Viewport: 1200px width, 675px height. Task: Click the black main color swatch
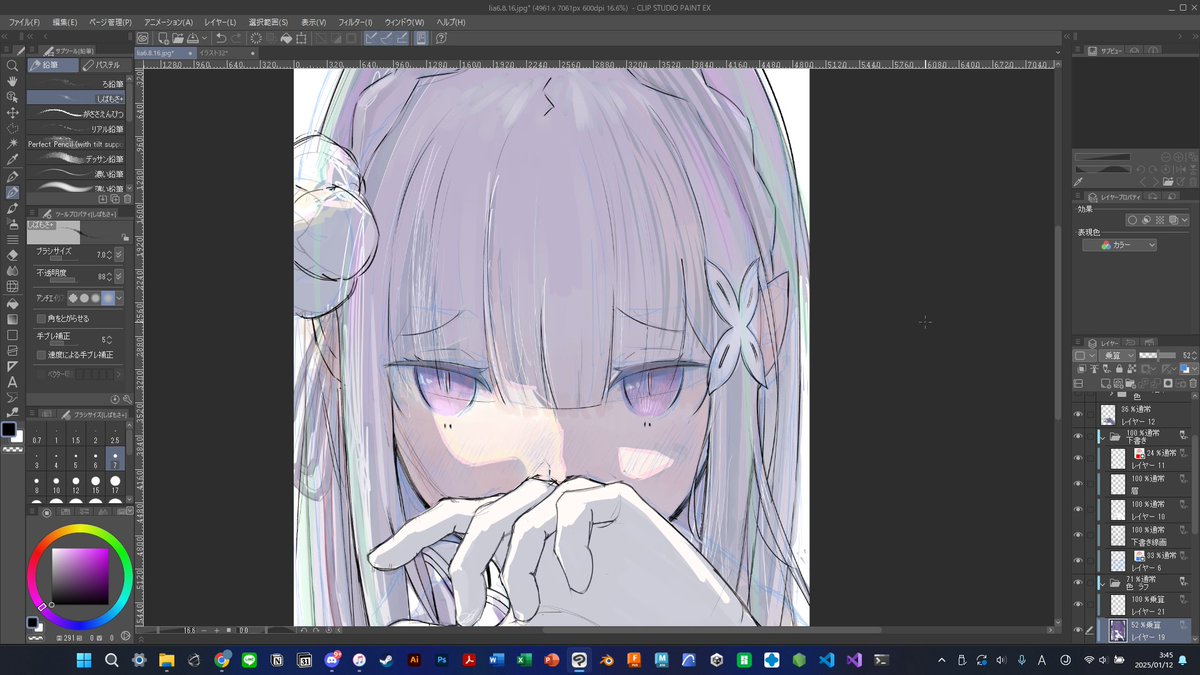(x=9, y=429)
